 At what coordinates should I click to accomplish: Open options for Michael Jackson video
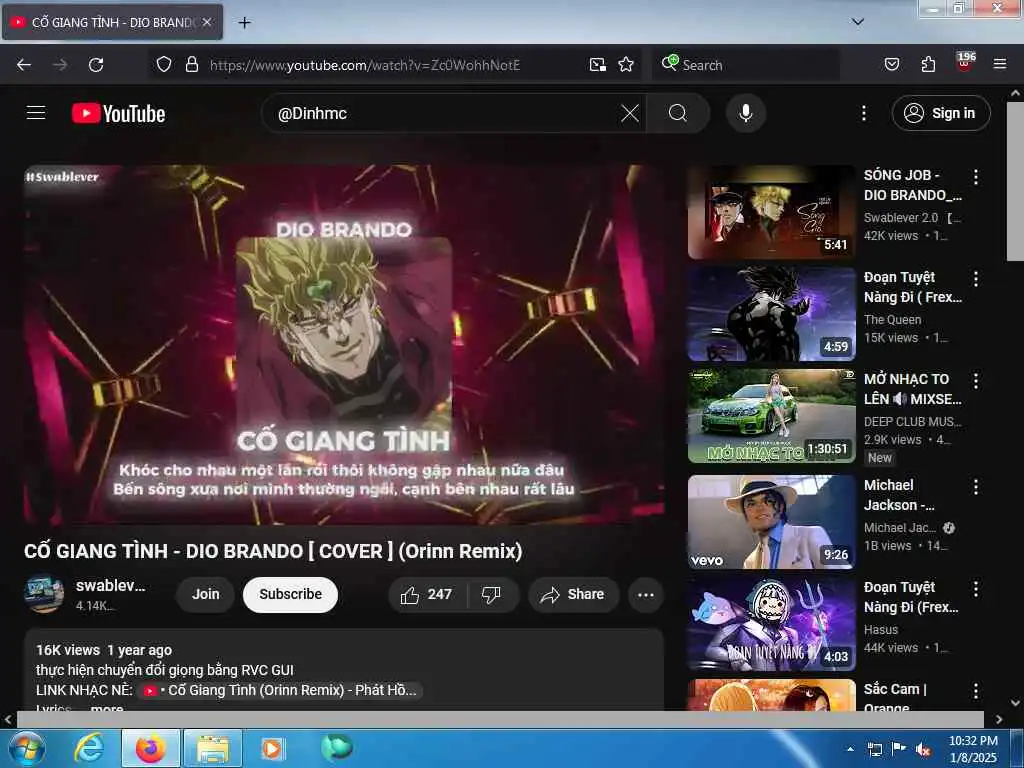tap(976, 487)
